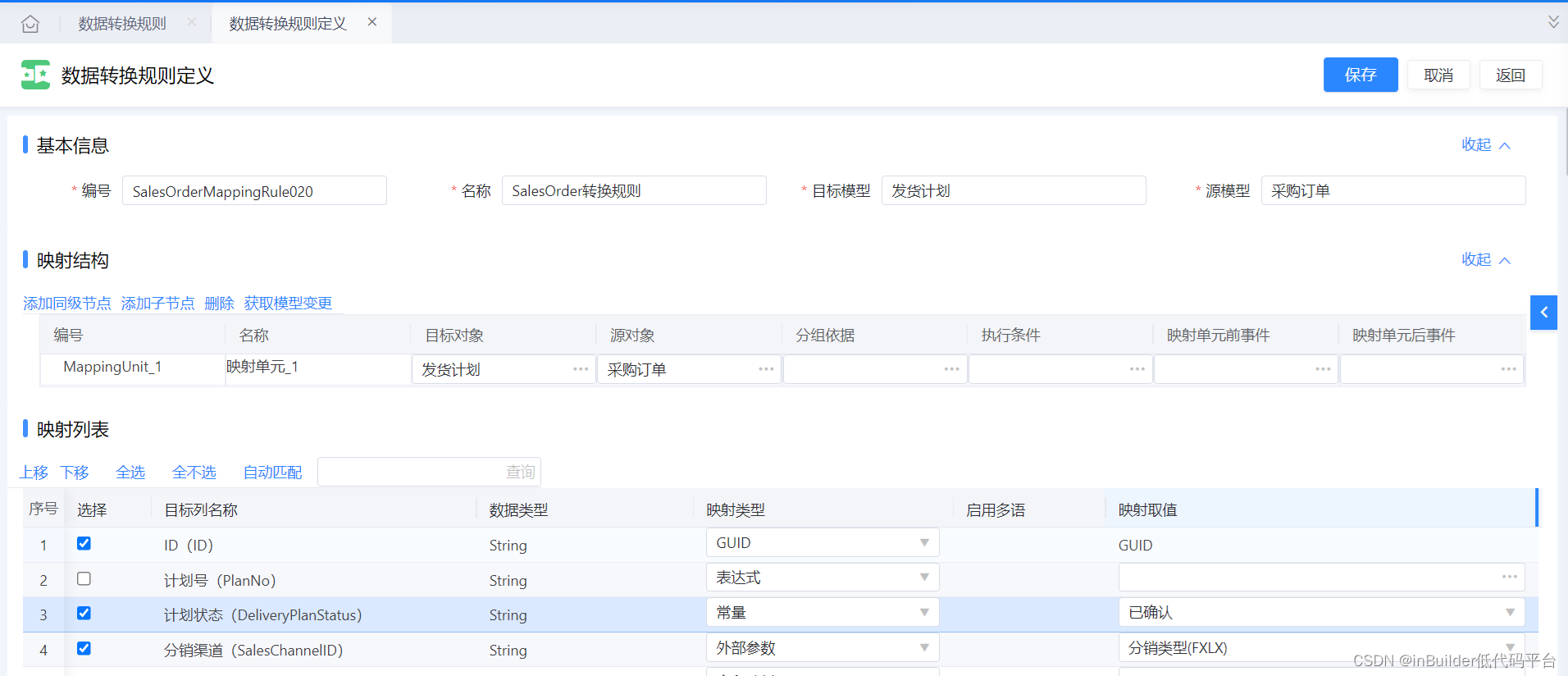Edit the 编号 field SalesOrderMappingRule020
This screenshot has width=1568, height=676.
[254, 191]
